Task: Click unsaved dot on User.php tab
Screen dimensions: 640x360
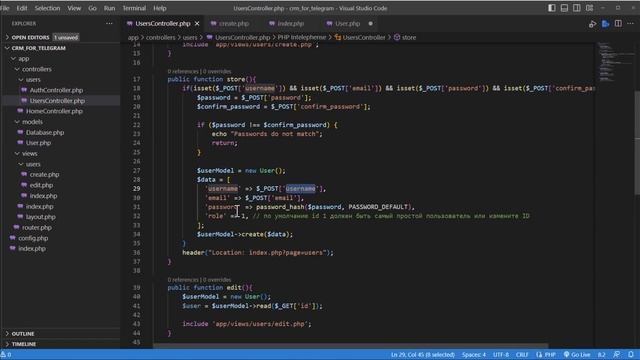Action: 370,24
